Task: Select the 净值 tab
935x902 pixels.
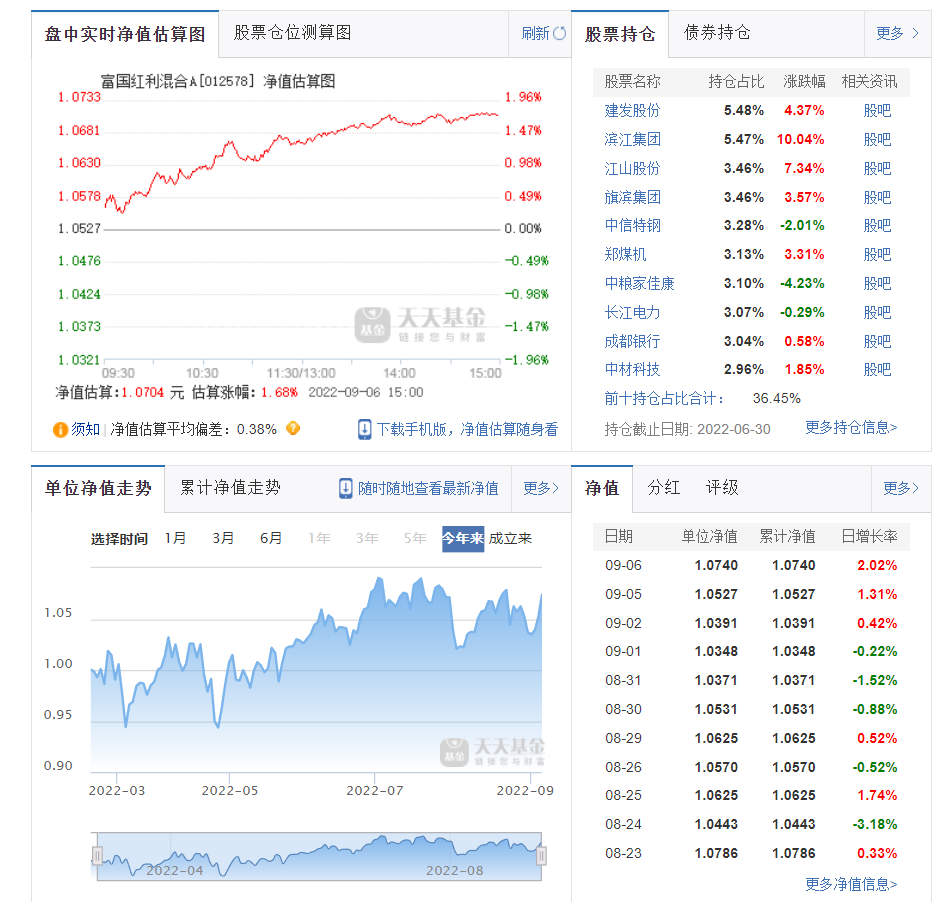Action: 602,488
